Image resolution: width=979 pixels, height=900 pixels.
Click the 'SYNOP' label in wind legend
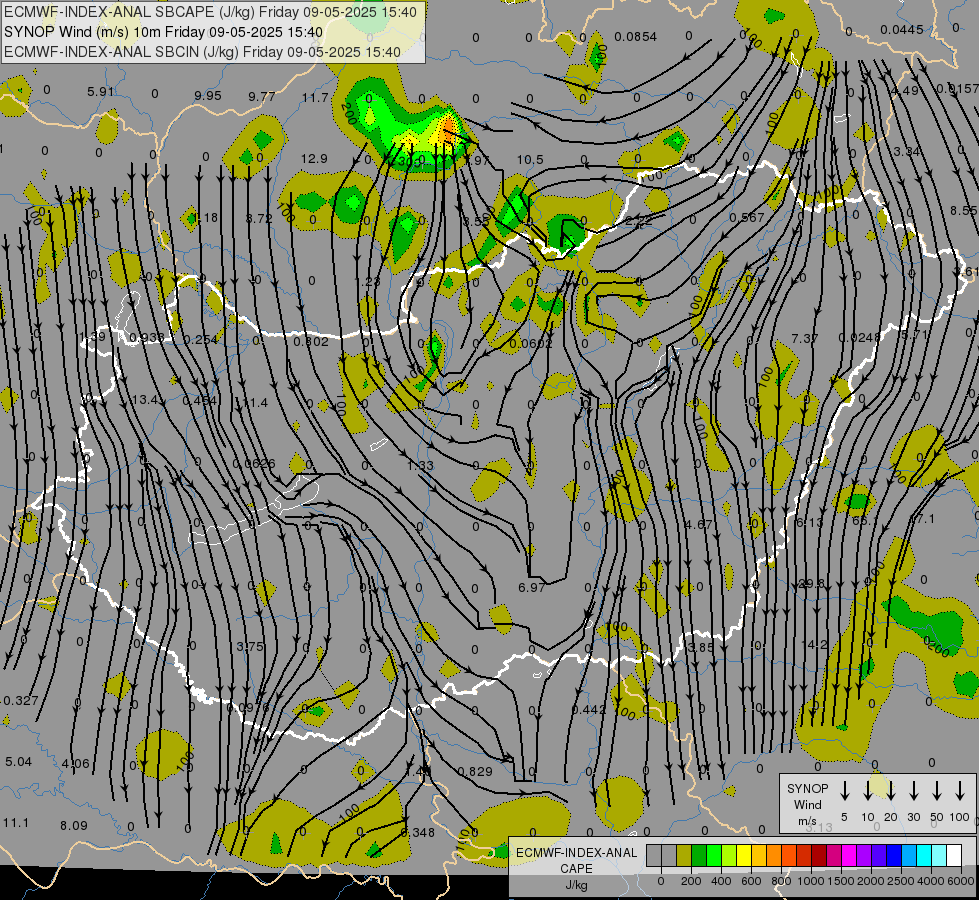[x=807, y=788]
